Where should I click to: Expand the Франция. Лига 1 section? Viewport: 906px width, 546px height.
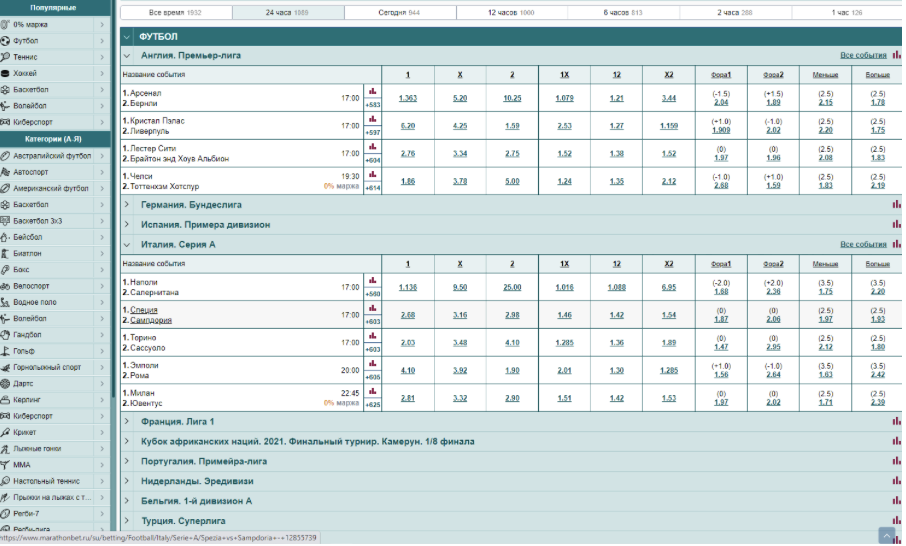[127, 422]
